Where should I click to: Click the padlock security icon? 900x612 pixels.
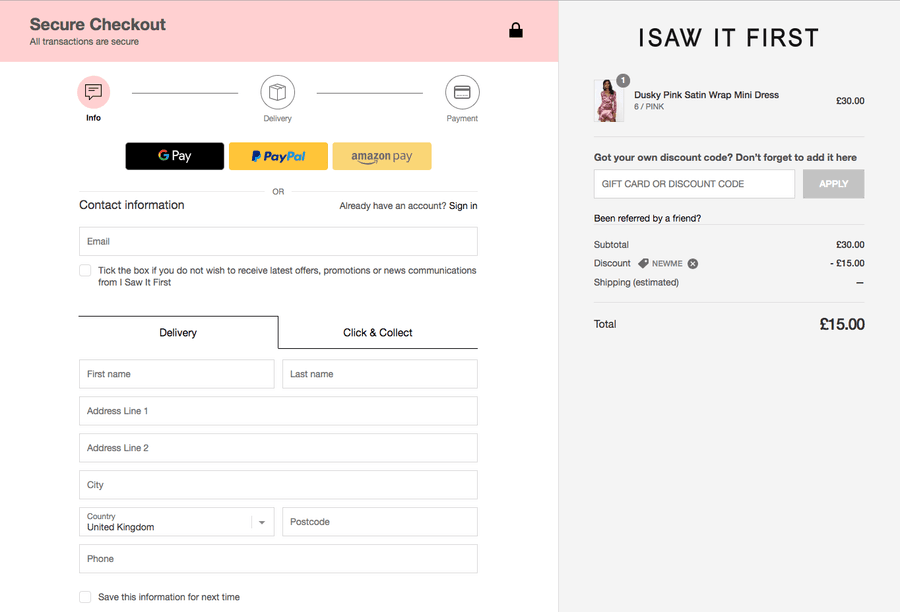(516, 30)
